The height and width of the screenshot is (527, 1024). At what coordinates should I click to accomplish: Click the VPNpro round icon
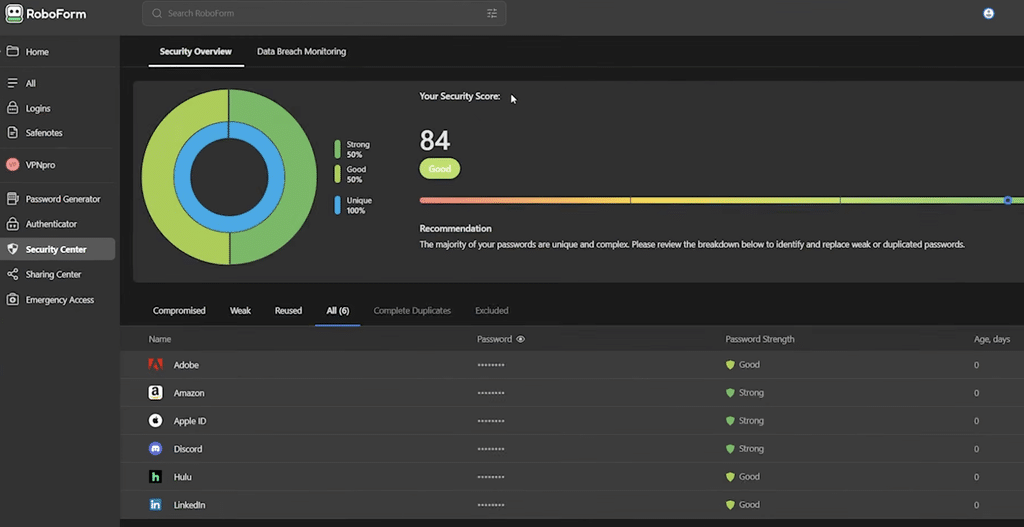click(12, 165)
